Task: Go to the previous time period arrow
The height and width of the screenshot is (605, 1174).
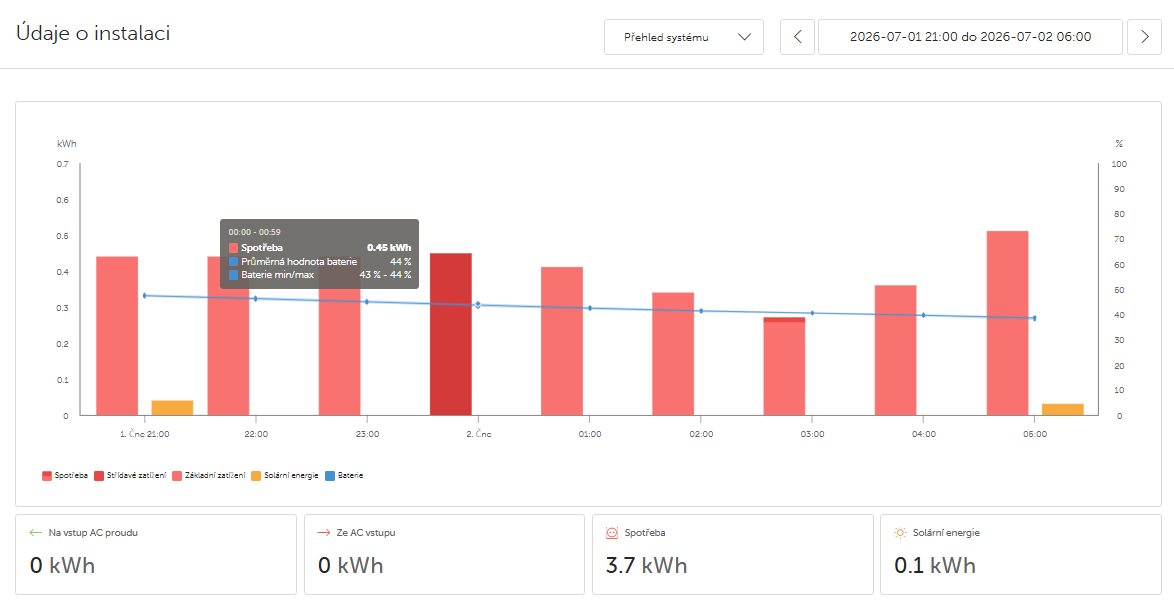Action: (797, 37)
